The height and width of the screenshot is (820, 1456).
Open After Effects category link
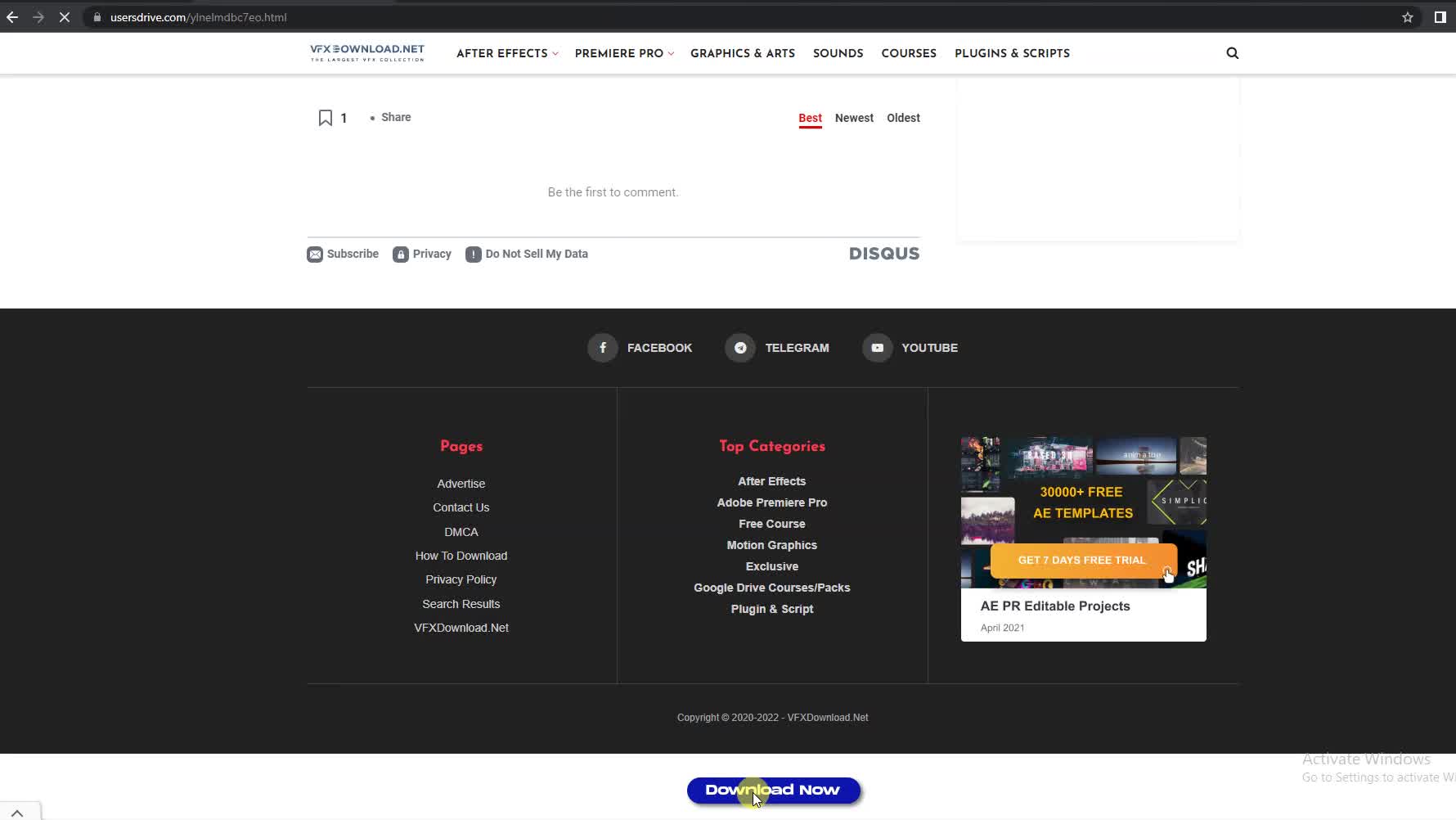(772, 481)
